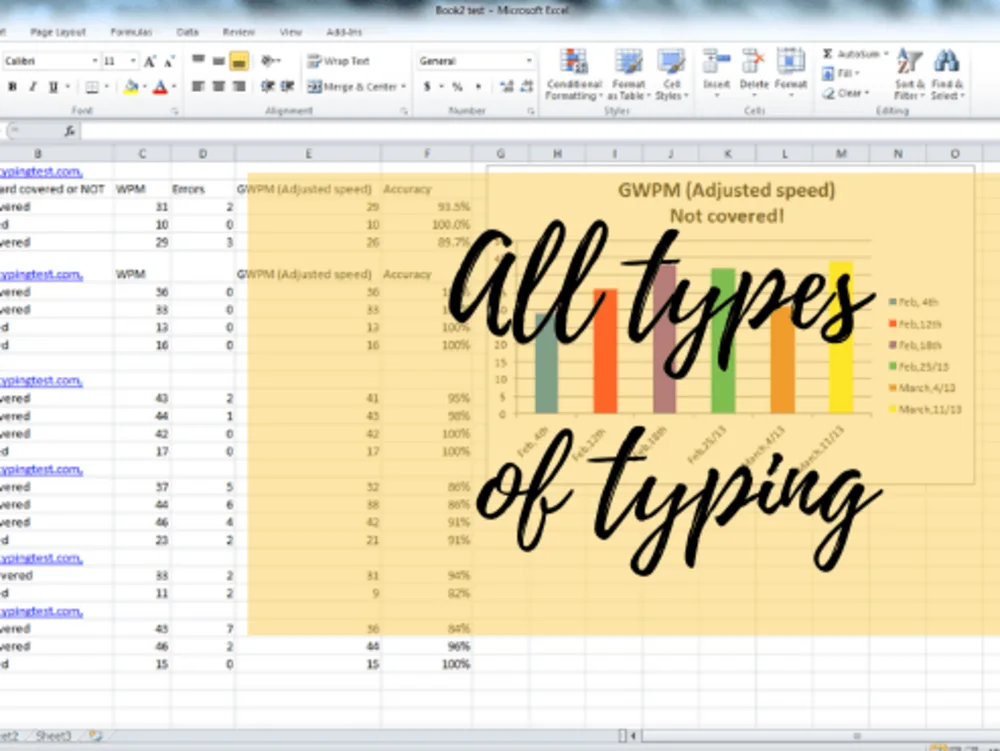The image size is (1000, 751).
Task: Apply the Fill Color bucket
Action: point(131,87)
